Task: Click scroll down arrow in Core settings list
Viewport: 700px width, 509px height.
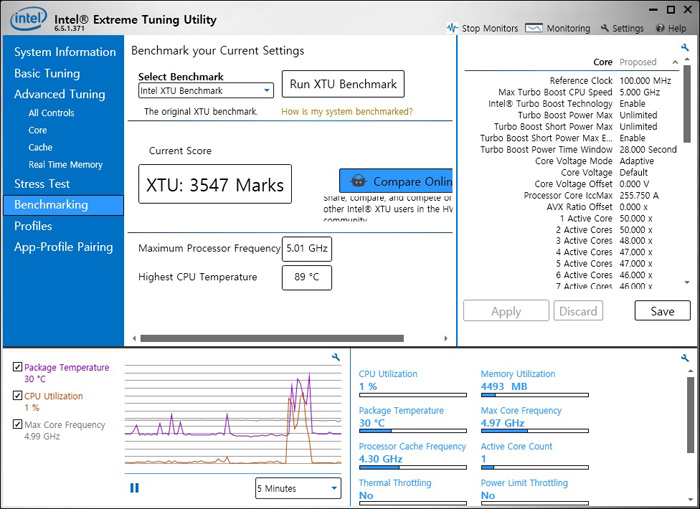Action: click(x=687, y=282)
